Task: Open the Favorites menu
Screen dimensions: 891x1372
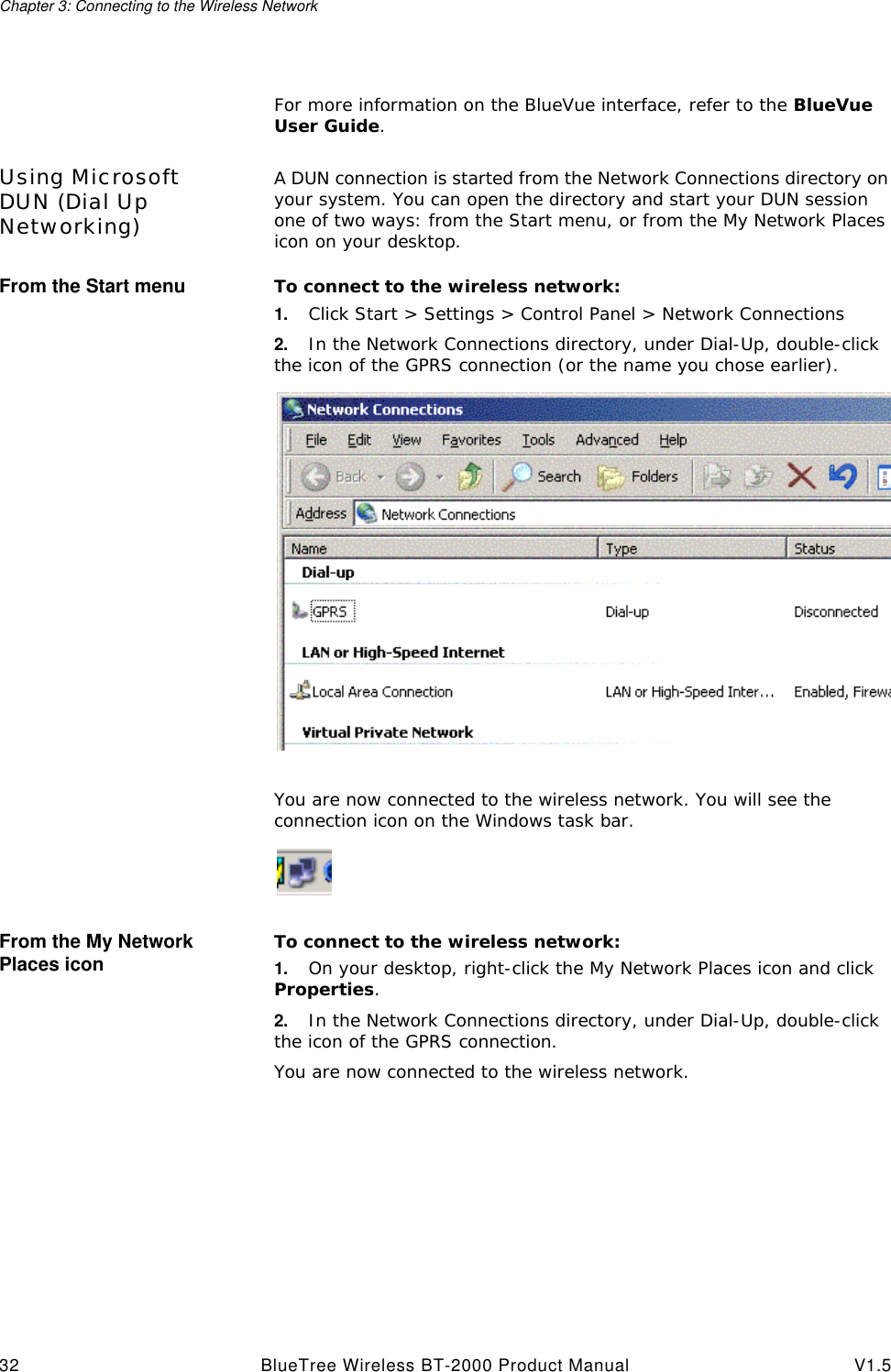Action: pyautogui.click(x=472, y=440)
